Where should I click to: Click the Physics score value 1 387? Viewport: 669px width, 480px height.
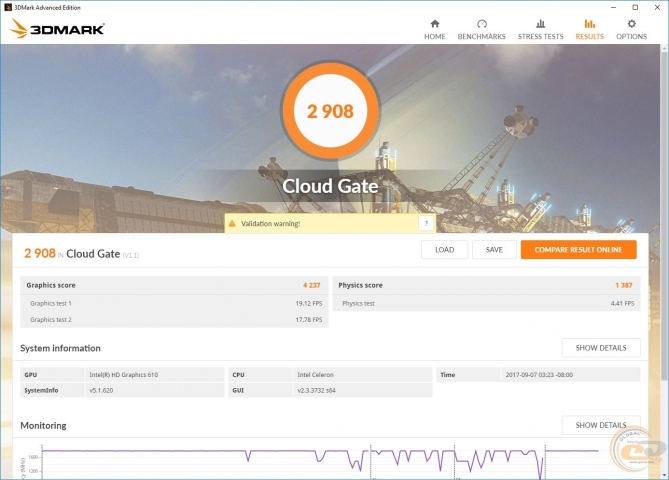pyautogui.click(x=624, y=285)
